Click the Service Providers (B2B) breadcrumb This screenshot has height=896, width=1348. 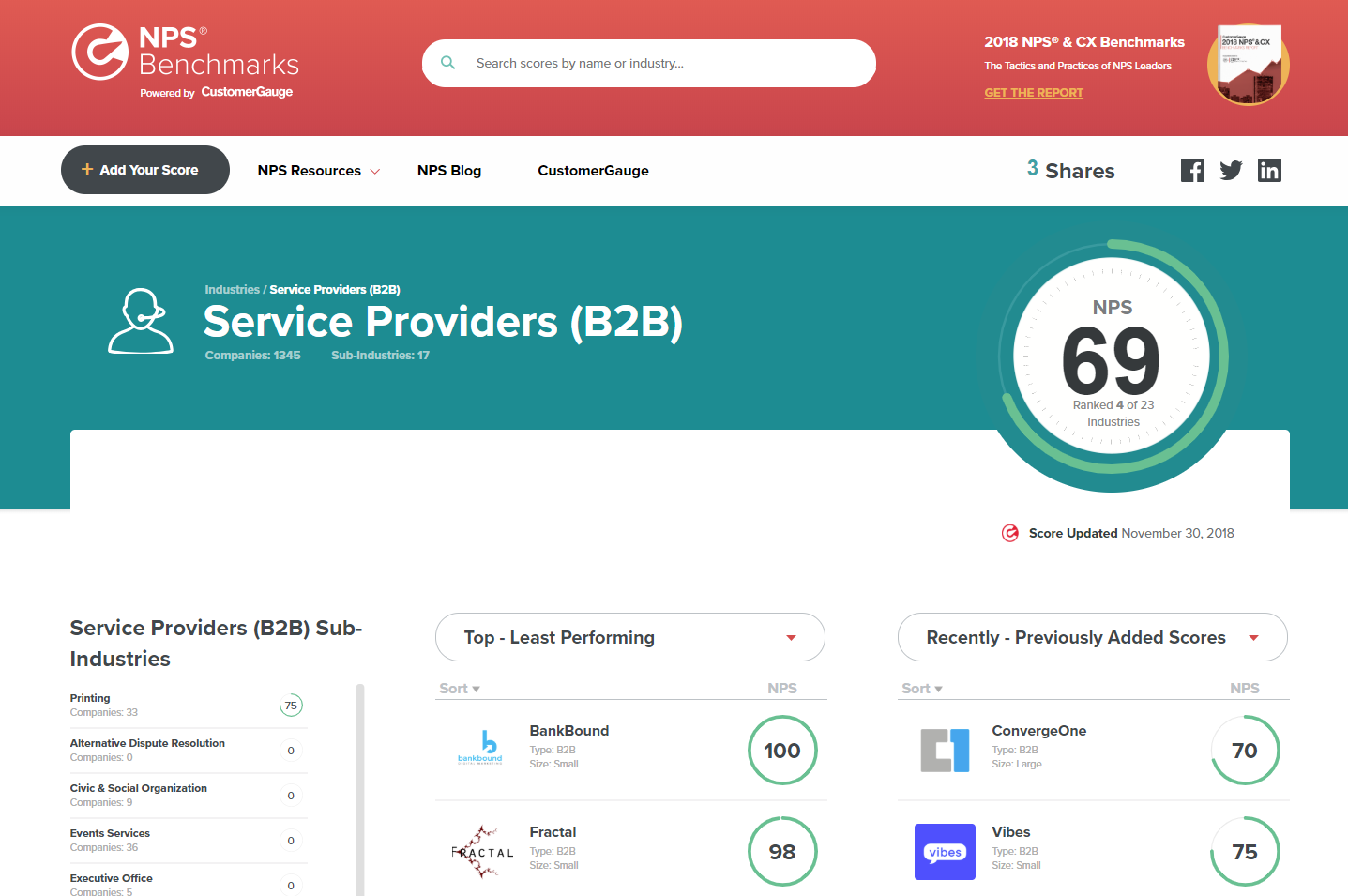(x=335, y=289)
